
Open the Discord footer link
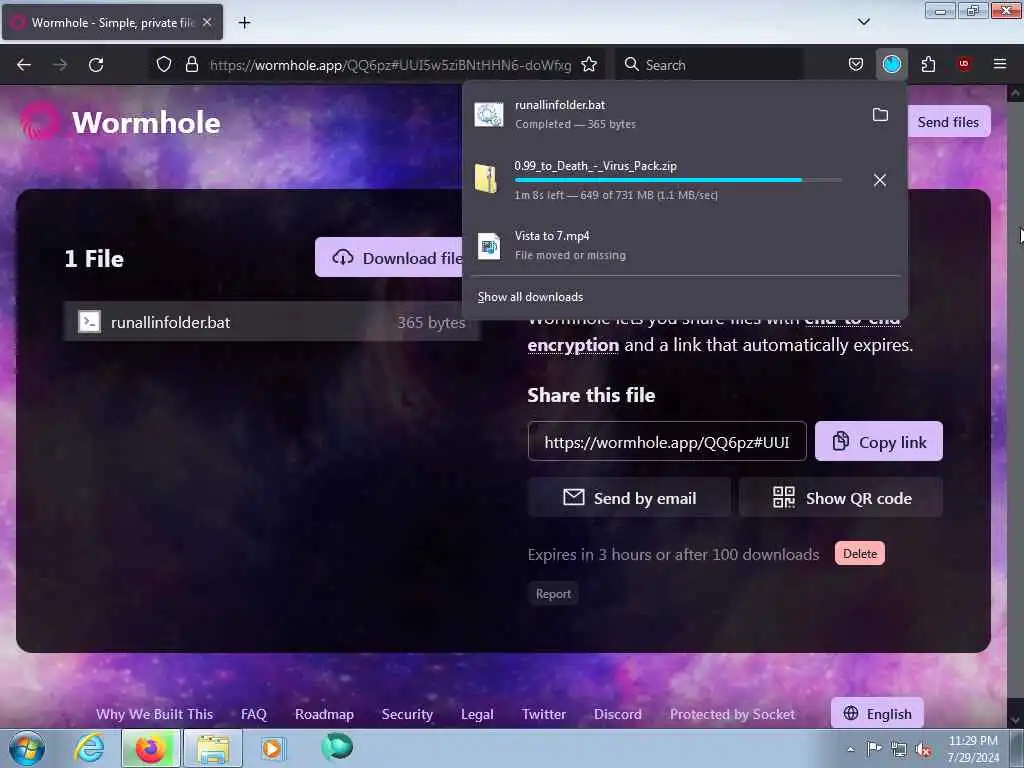tap(617, 714)
